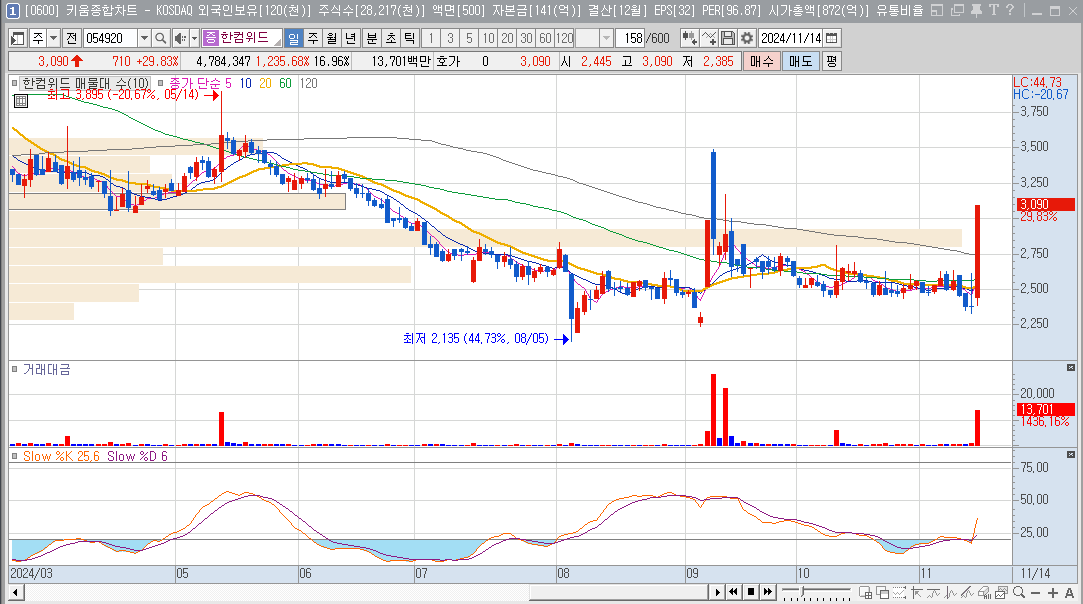Viewport: 1083px width, 604px height.
Task: Click the dotted-rectangle chart selection icon
Action: 899,592
